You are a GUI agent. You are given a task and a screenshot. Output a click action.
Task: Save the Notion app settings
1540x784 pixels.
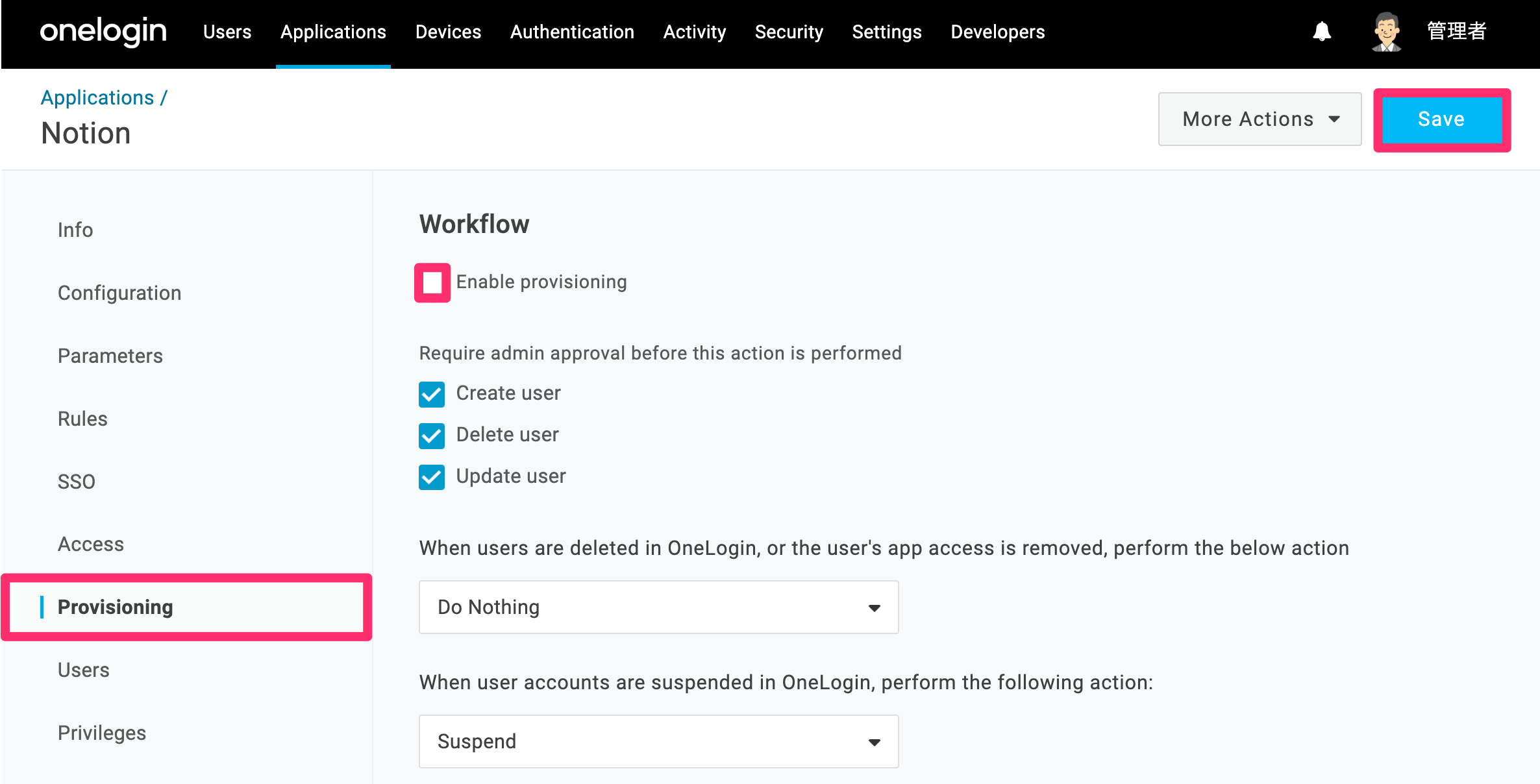pyautogui.click(x=1441, y=119)
